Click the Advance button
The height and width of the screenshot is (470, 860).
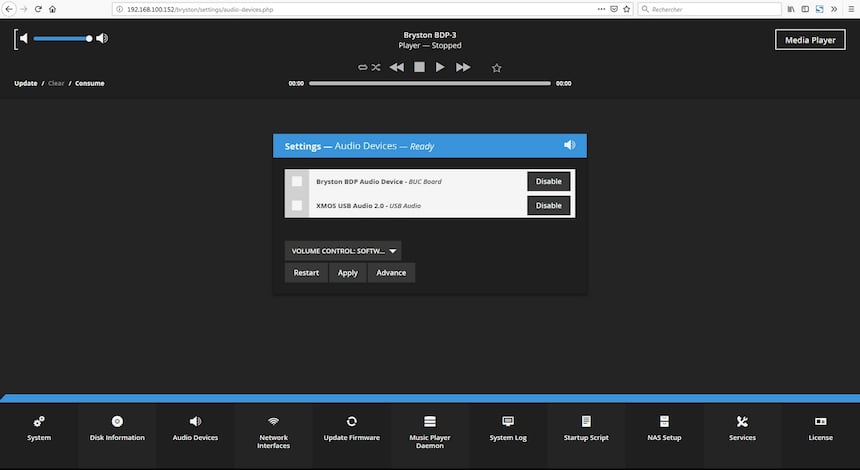pyautogui.click(x=391, y=273)
